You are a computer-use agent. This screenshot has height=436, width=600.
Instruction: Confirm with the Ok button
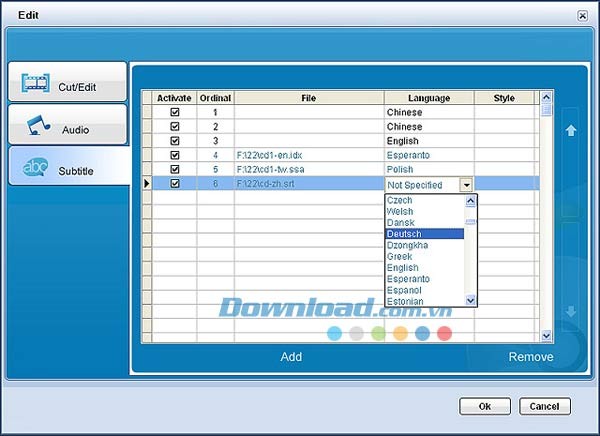tap(485, 406)
